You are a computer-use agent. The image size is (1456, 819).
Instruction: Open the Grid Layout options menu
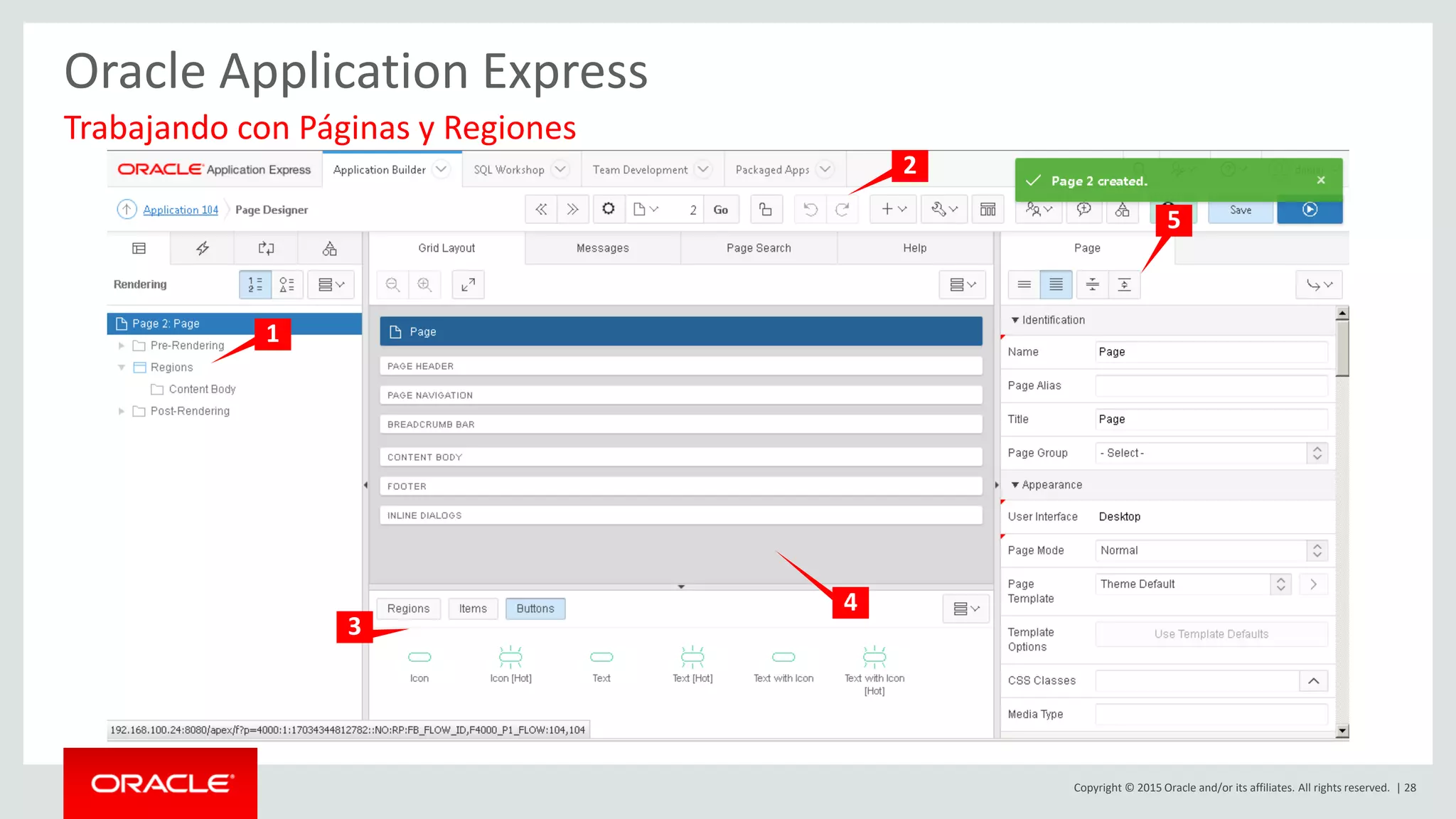963,284
